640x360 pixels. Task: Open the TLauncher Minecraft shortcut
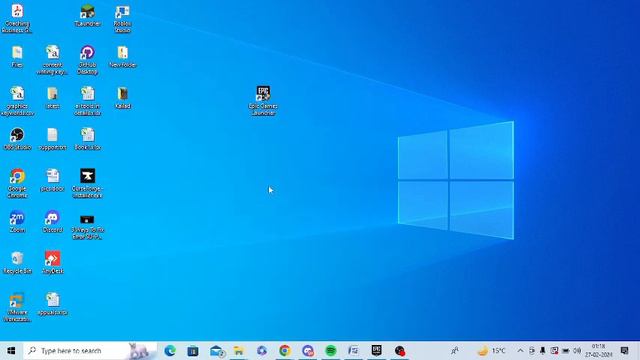(87, 16)
